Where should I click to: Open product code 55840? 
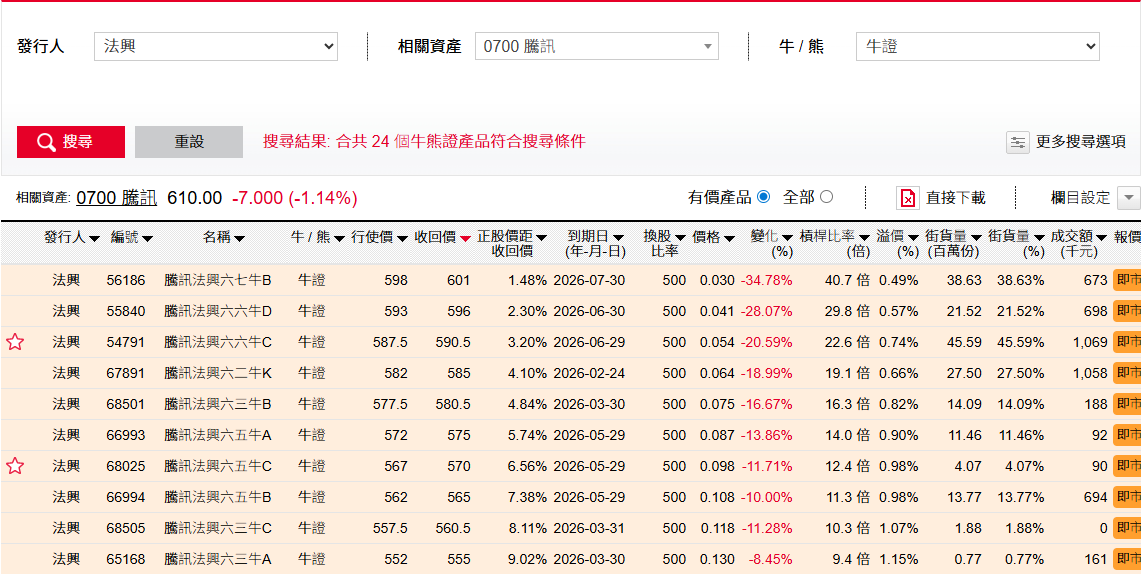click(125, 311)
